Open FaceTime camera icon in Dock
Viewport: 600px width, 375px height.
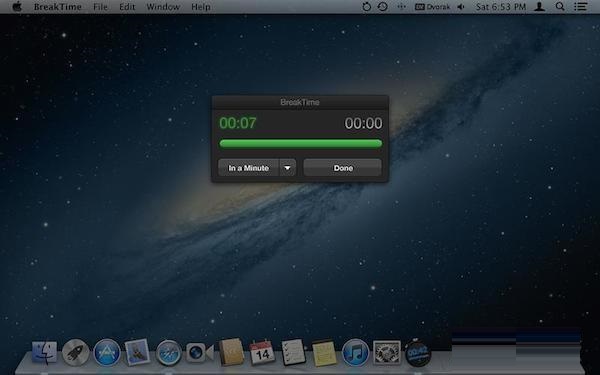click(199, 352)
